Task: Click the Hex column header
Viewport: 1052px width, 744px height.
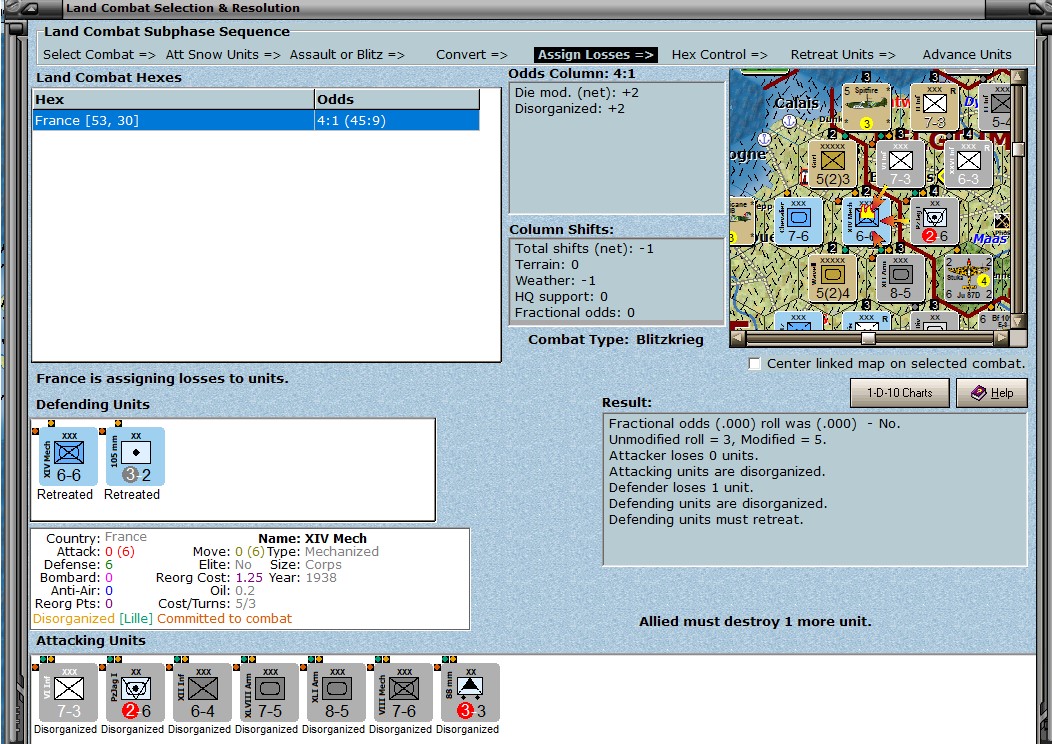Action: [174, 99]
